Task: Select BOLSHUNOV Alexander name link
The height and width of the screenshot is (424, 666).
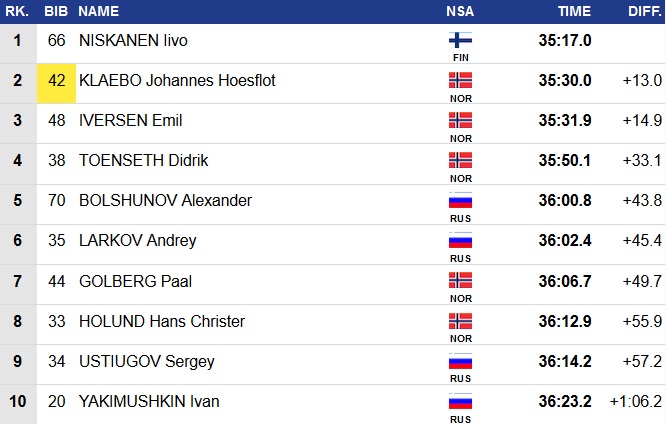Action: [x=165, y=200]
